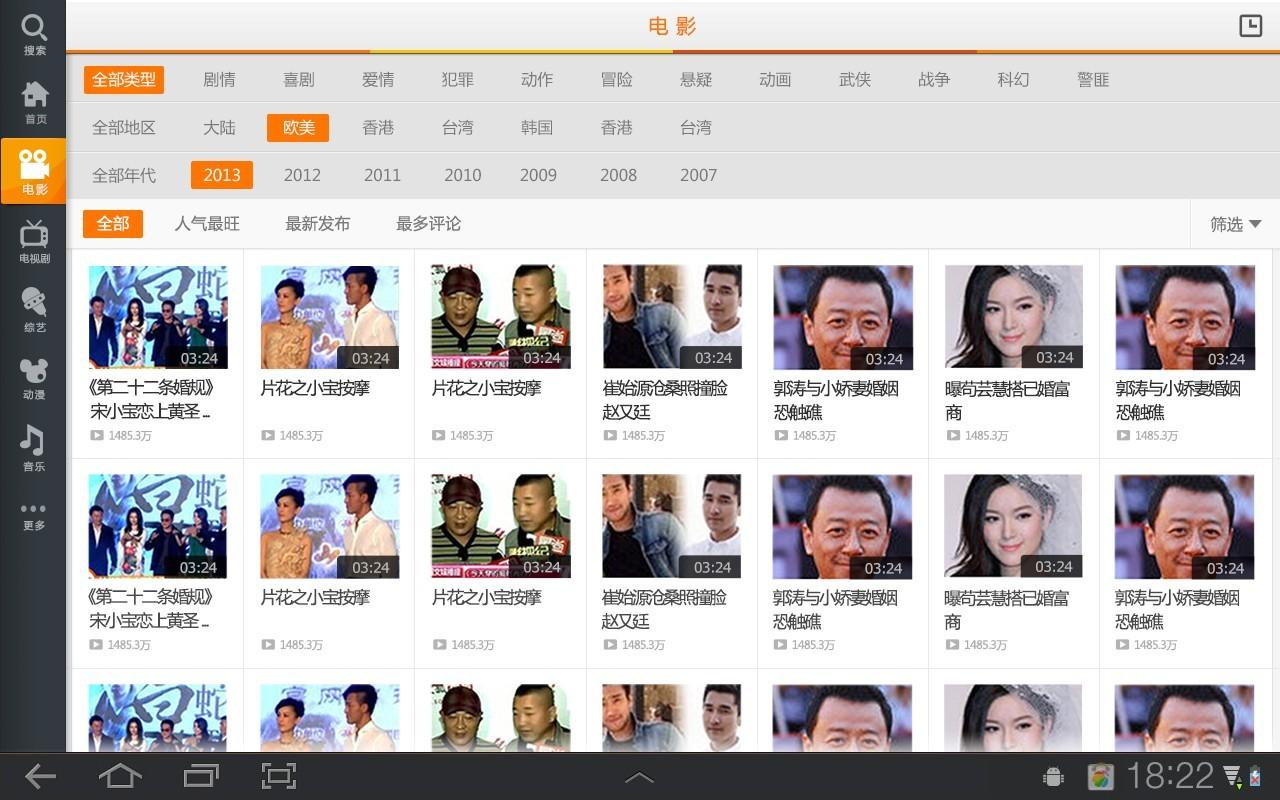The image size is (1280, 800).
Task: Filter by 警匪 genre
Action: pos(1093,79)
